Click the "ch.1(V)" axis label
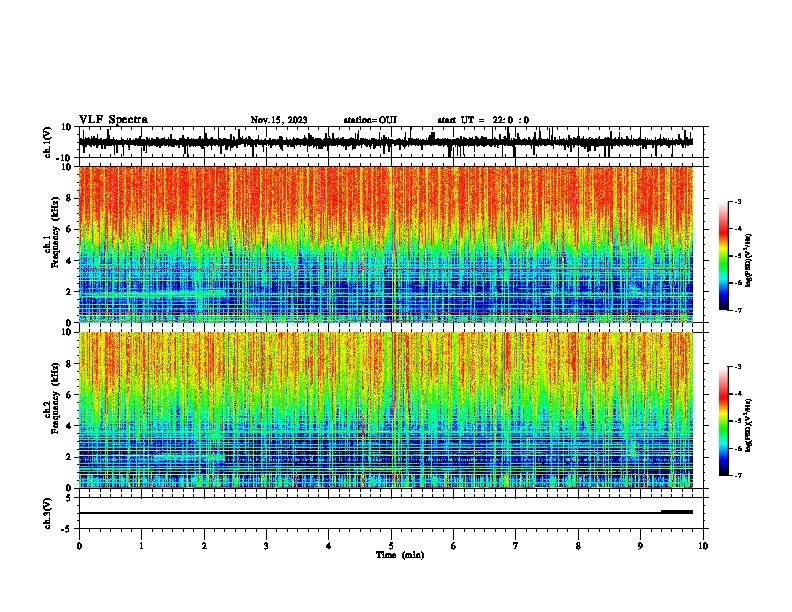792x612 pixels. tap(48, 142)
